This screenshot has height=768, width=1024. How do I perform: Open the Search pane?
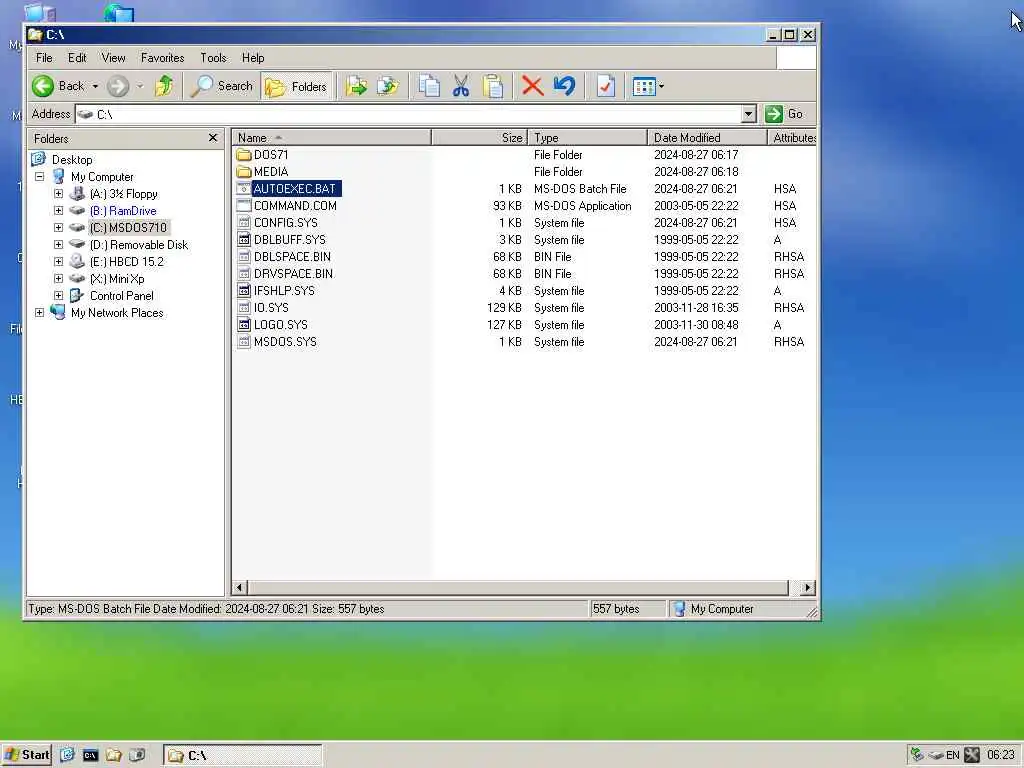221,86
